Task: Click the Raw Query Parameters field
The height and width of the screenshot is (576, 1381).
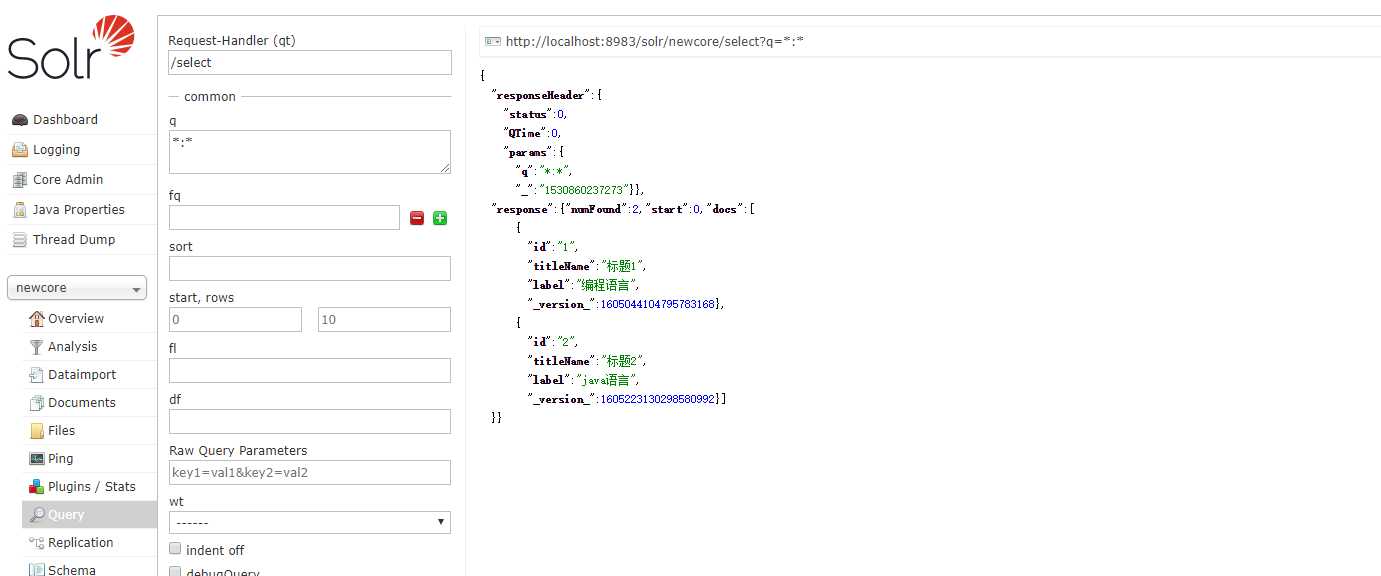Action: (x=310, y=472)
